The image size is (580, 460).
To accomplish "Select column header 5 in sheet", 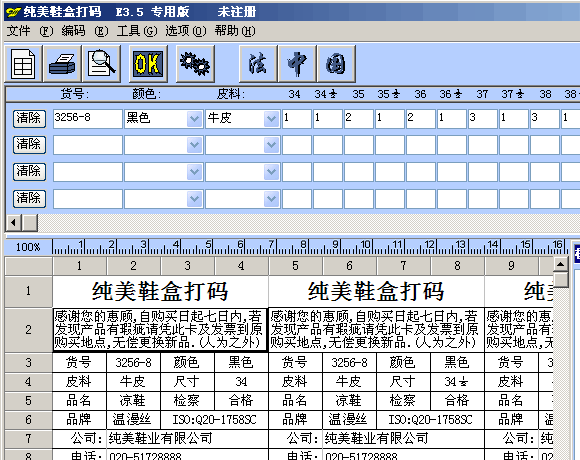I will (x=296, y=266).
